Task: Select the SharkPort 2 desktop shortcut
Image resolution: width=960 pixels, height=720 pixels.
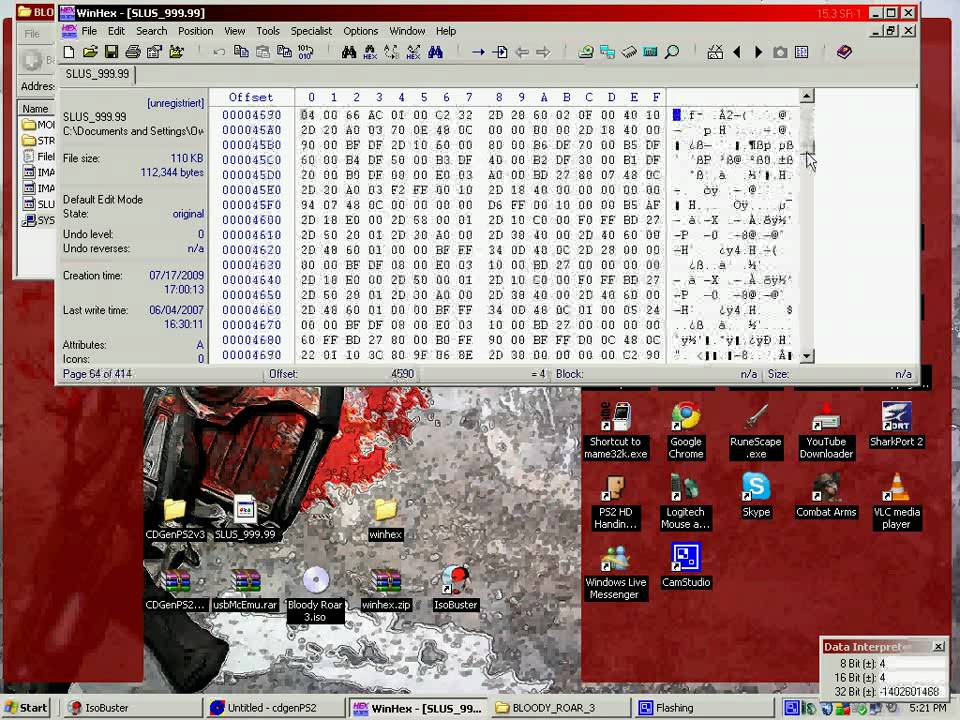Action: pos(896,425)
